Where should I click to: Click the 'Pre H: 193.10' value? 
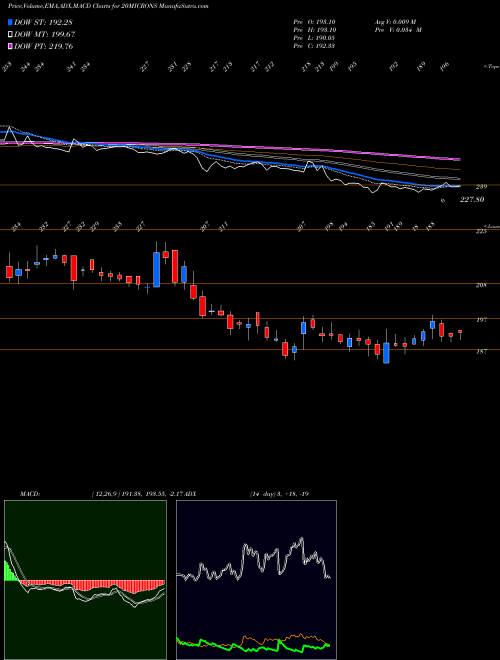coord(314,30)
